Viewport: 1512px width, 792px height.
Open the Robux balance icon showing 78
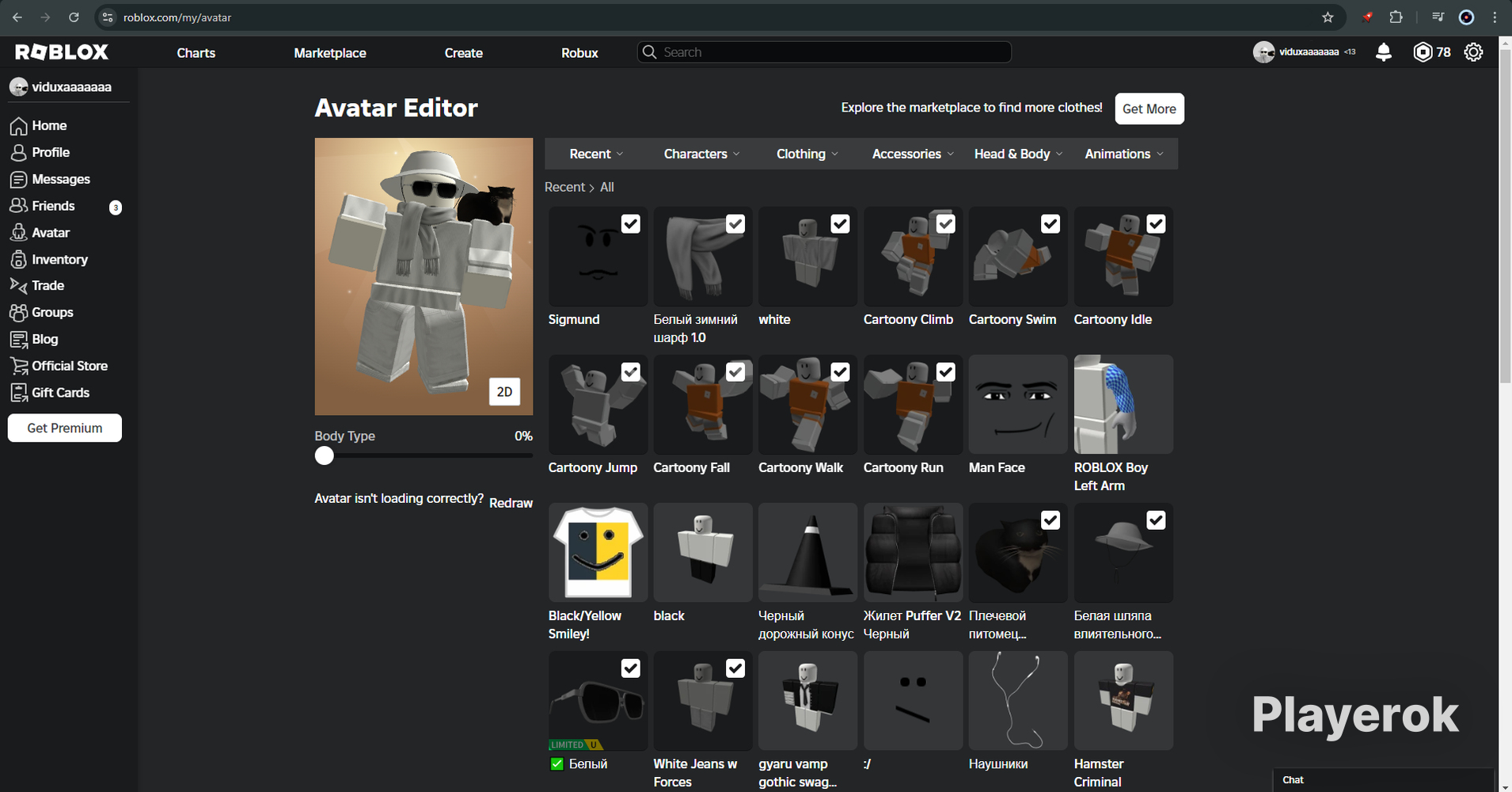point(1423,52)
